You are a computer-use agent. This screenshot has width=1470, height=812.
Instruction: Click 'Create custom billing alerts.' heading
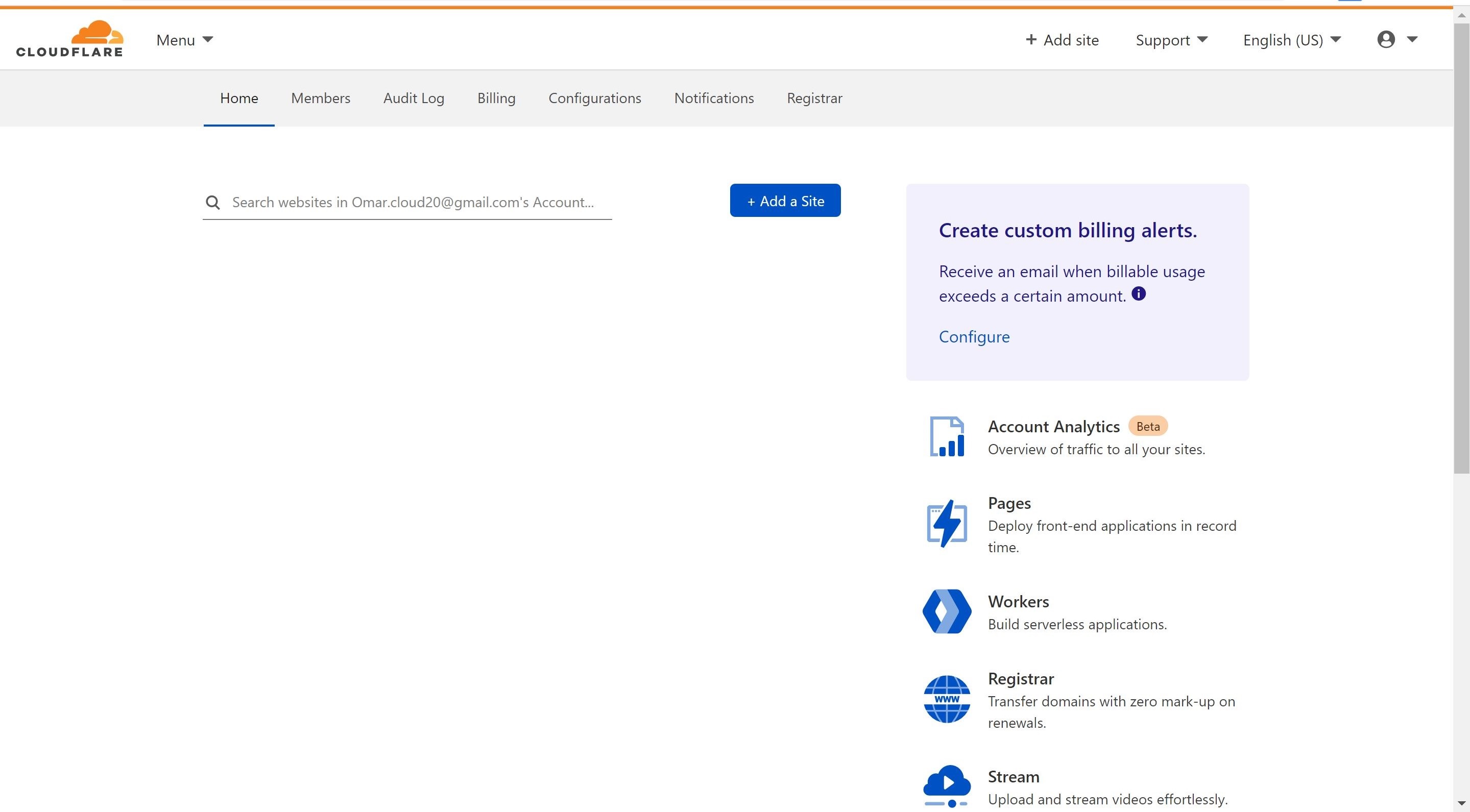[1068, 230]
